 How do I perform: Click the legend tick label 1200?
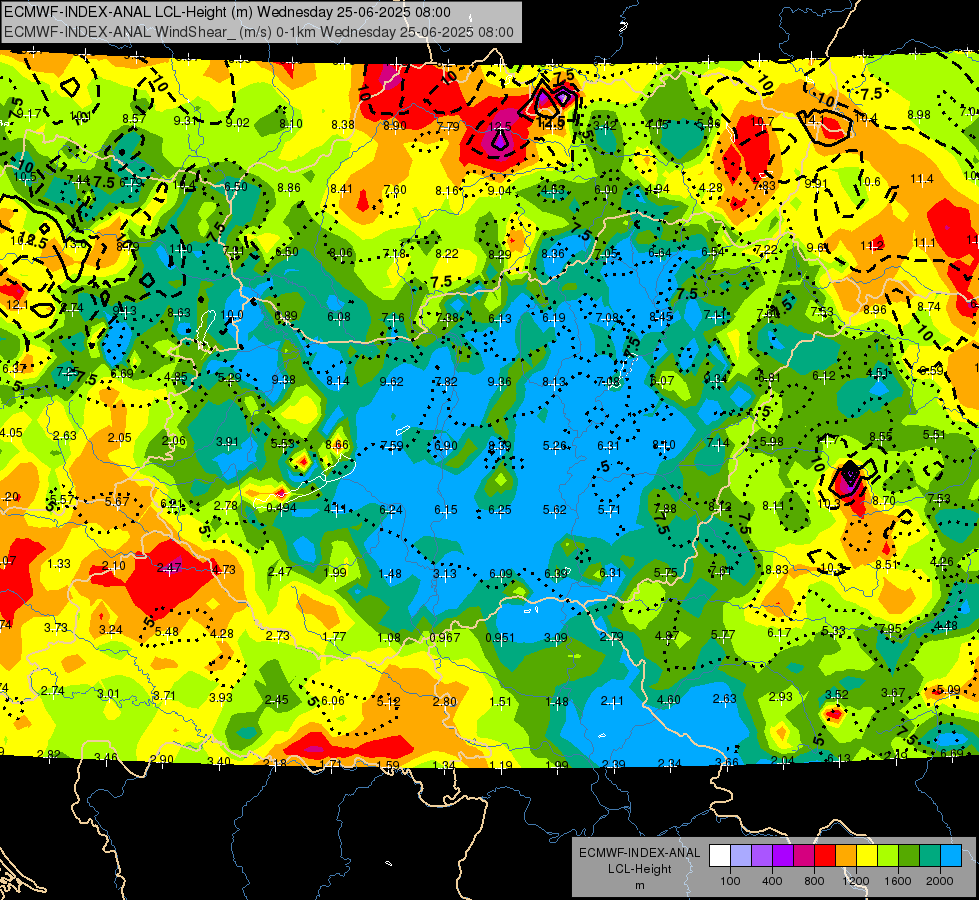click(x=856, y=881)
